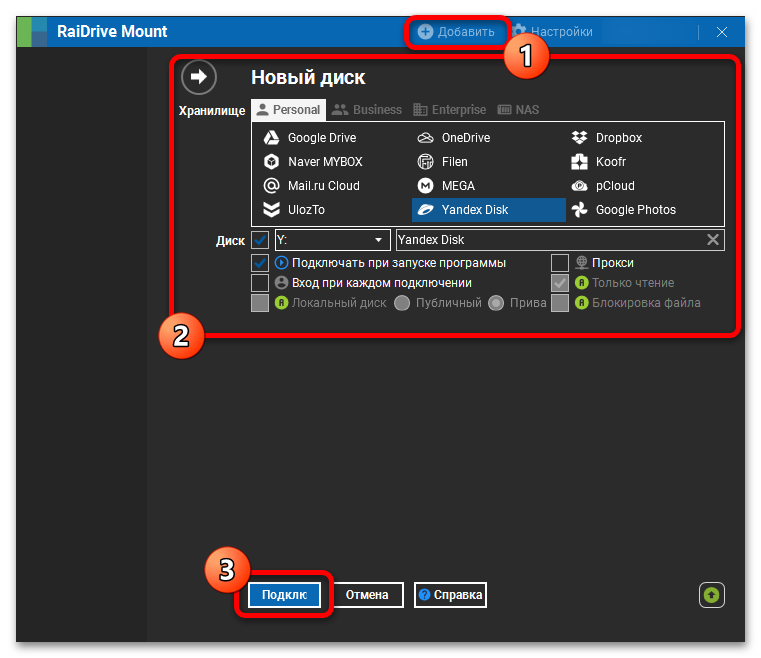Click the Добавить plus button
Screen dimensions: 761x658
(x=456, y=32)
